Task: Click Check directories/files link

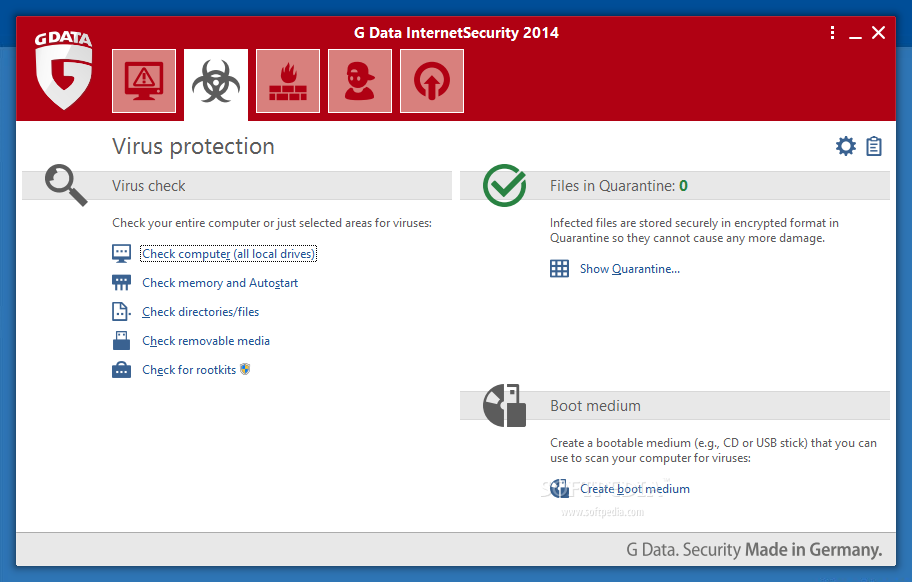Action: (201, 312)
